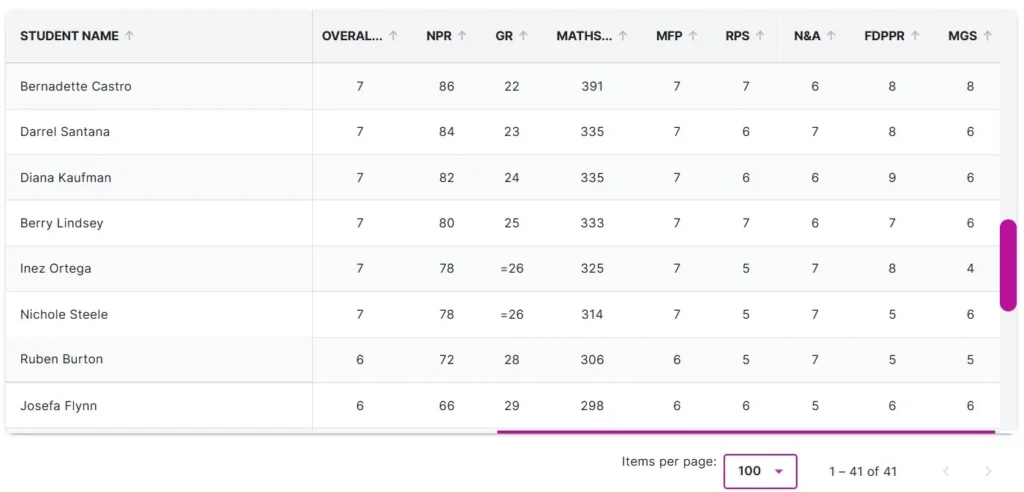
Task: Open the Items per page dropdown
Action: click(x=760, y=471)
